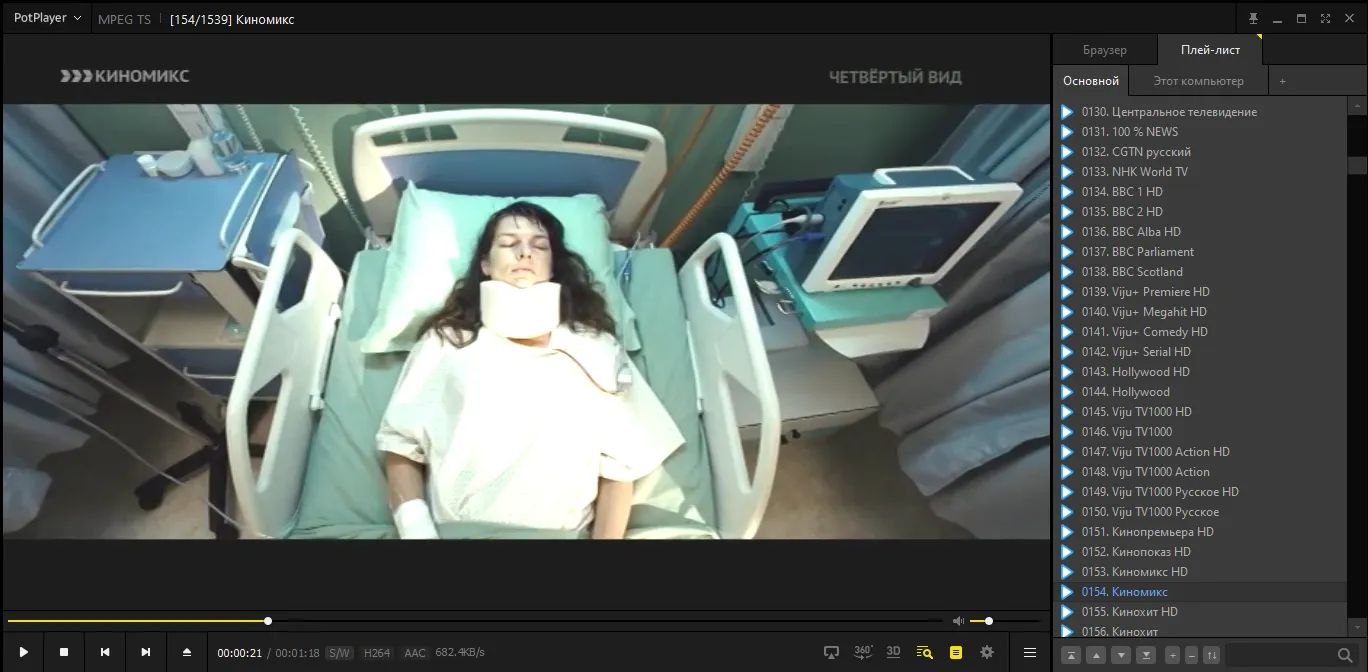This screenshot has width=1368, height=672.
Task: Add a new playlist tab with plus
Action: tap(1283, 81)
